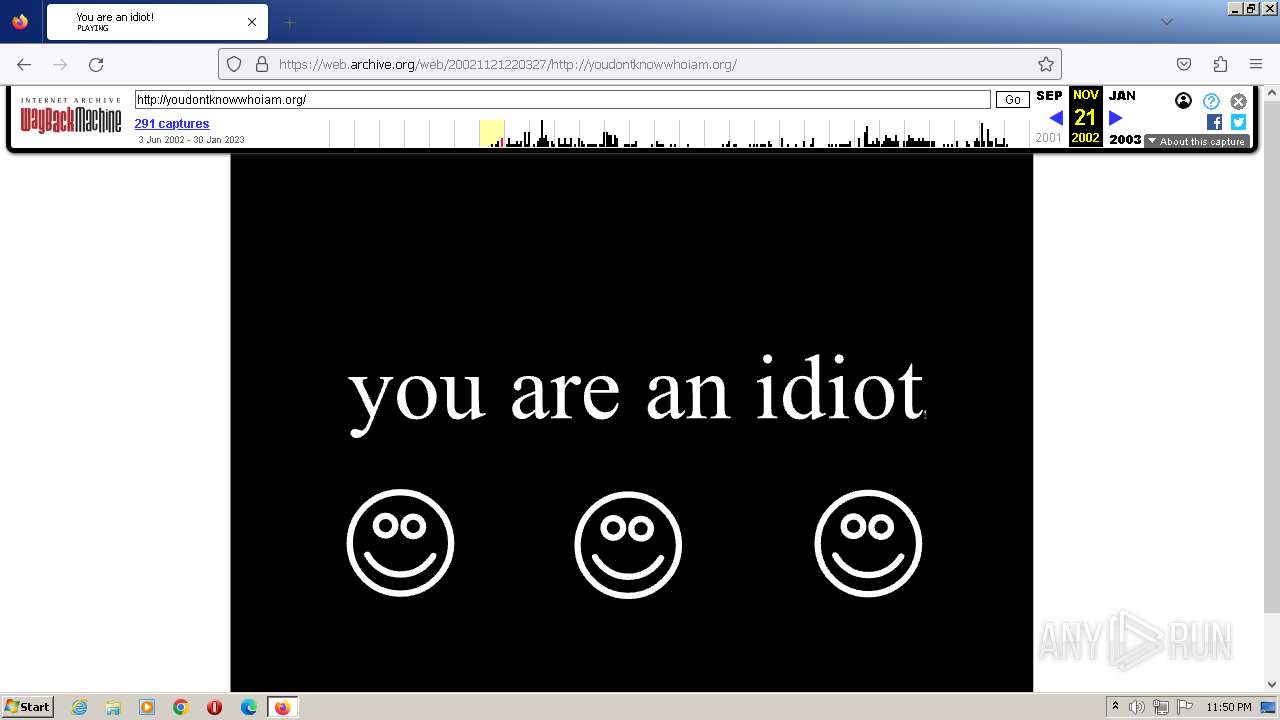Switch to Firefox taskbar button
Screen dimensions: 1280x720
tap(282, 707)
